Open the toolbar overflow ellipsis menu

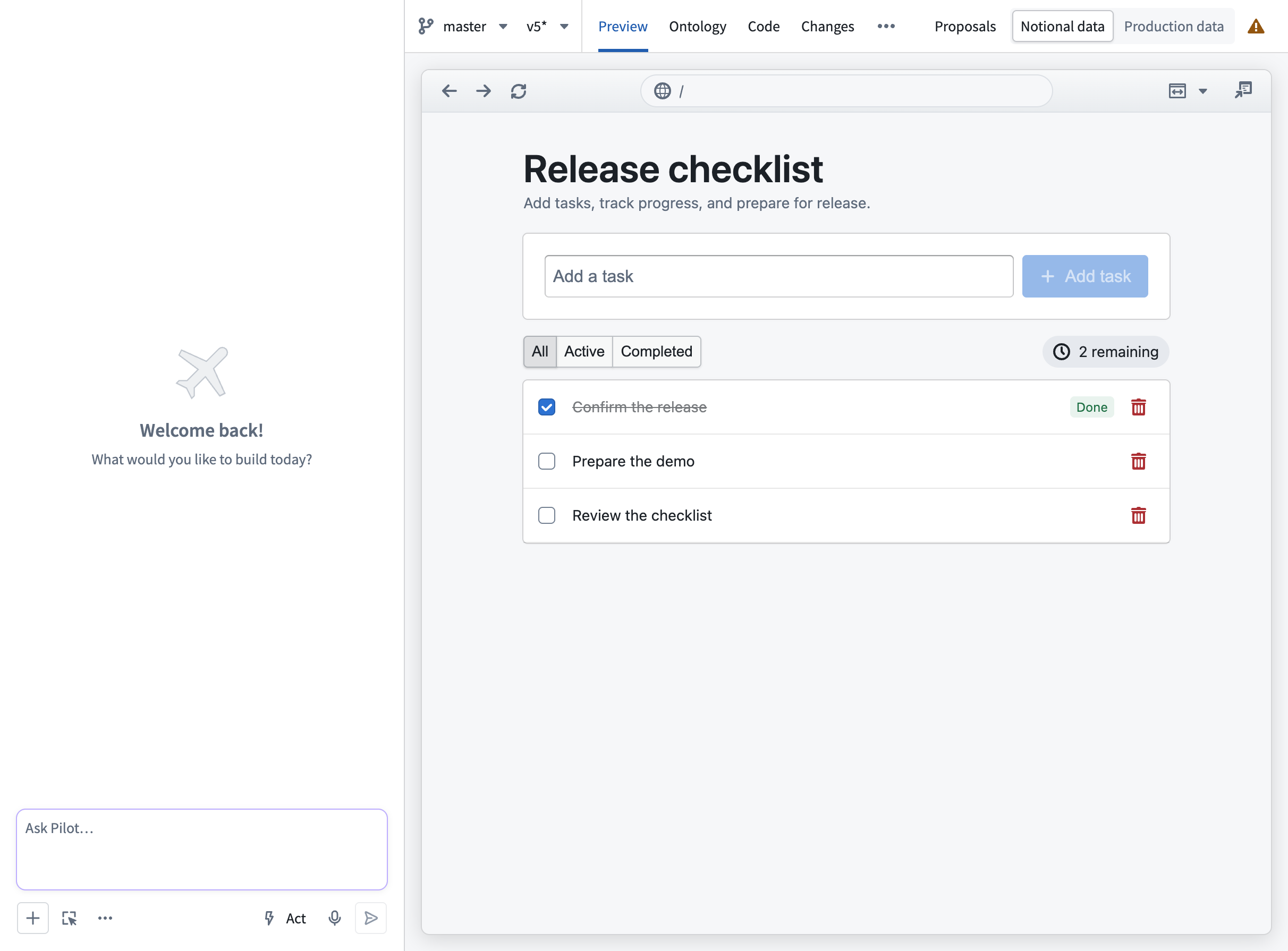click(886, 27)
